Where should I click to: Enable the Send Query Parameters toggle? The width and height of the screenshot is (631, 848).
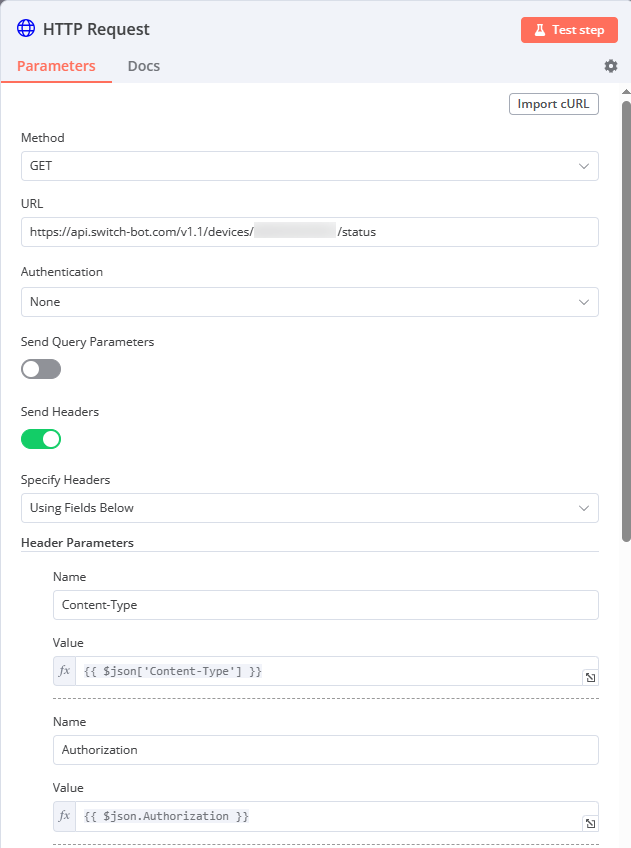[41, 369]
